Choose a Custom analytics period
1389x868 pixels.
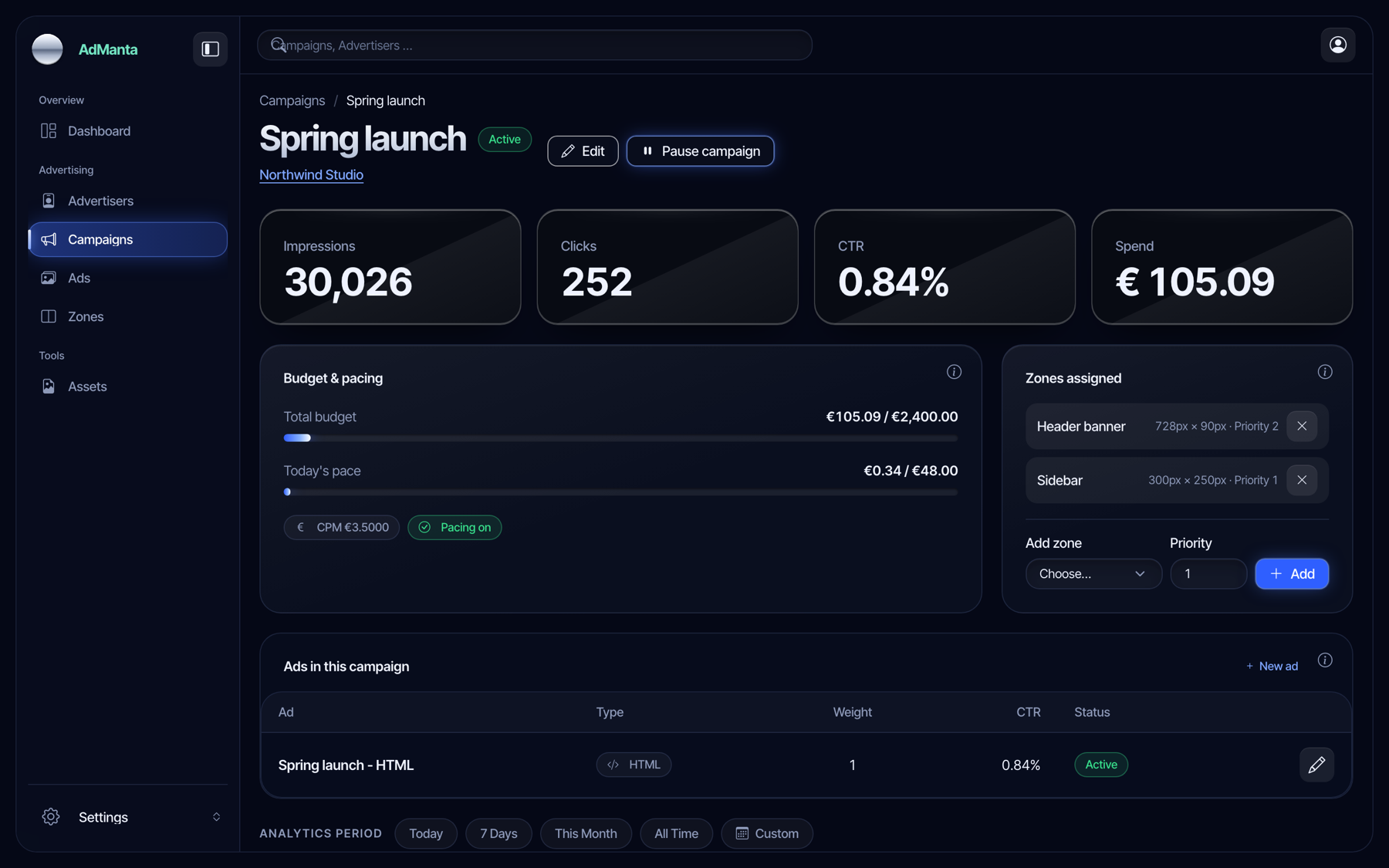[766, 833]
